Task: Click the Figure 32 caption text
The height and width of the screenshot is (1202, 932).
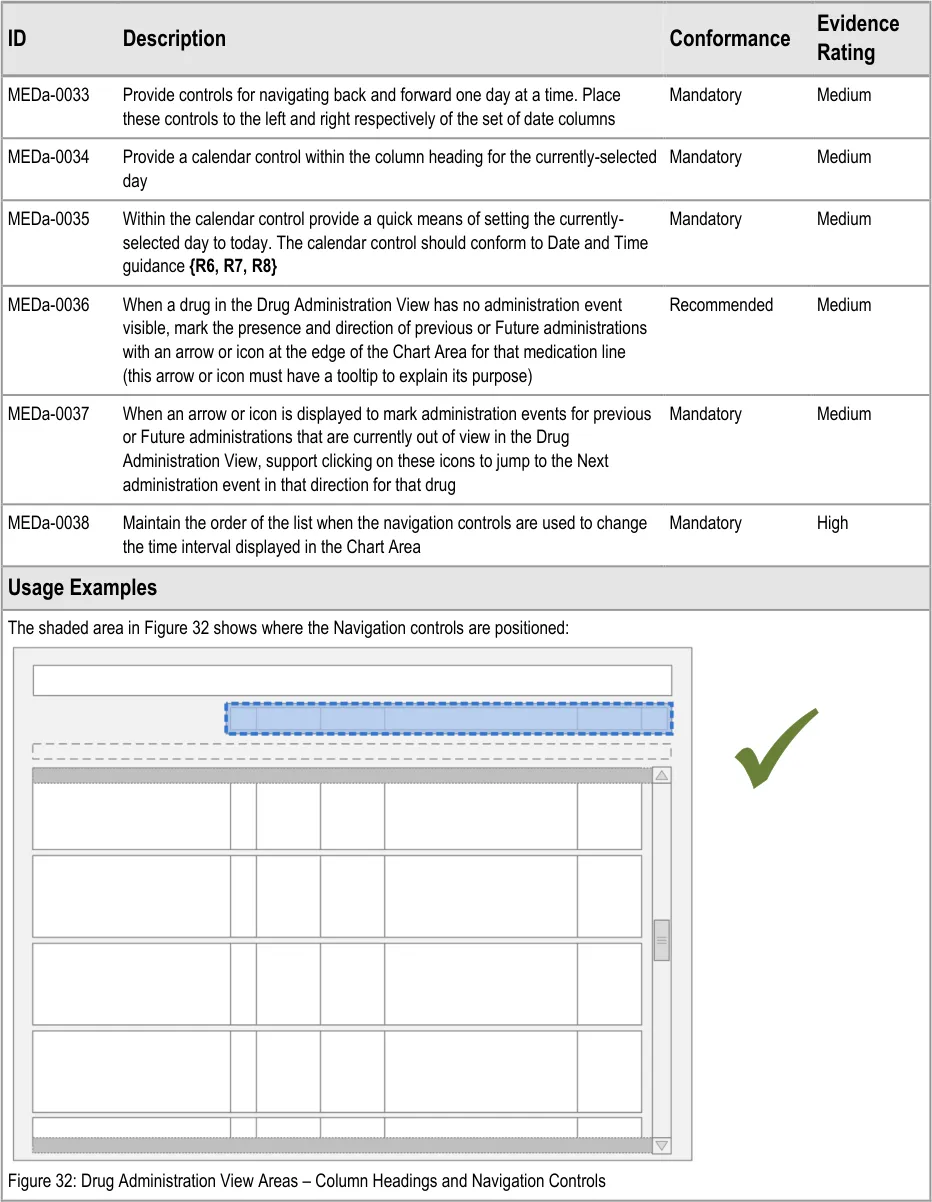Action: pos(306,1181)
